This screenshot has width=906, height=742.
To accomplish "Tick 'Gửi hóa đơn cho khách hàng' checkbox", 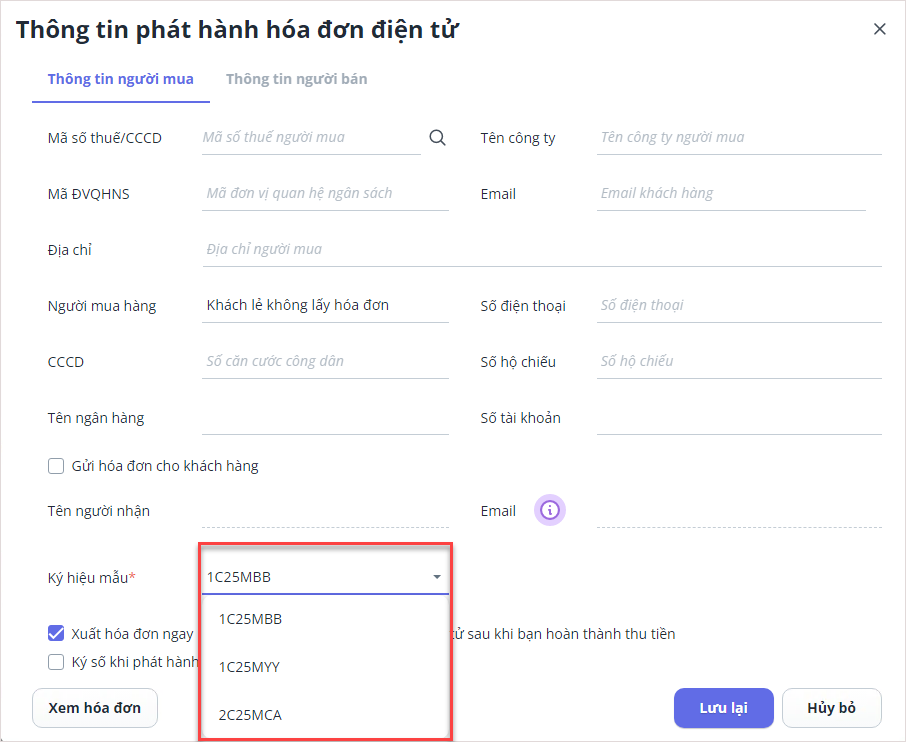I will click(57, 466).
